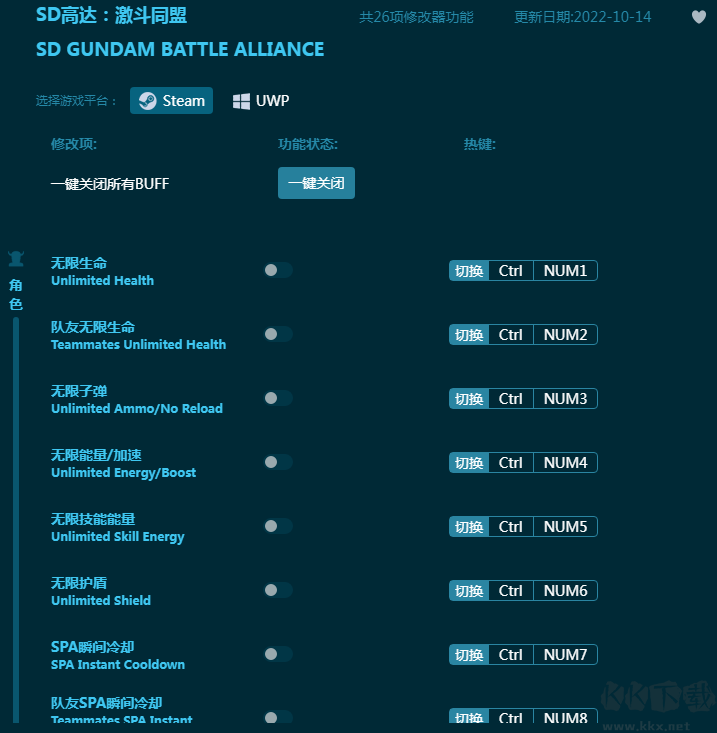
Task: Open Ctrl modifier for SPA Instant Cooldown
Action: [511, 655]
